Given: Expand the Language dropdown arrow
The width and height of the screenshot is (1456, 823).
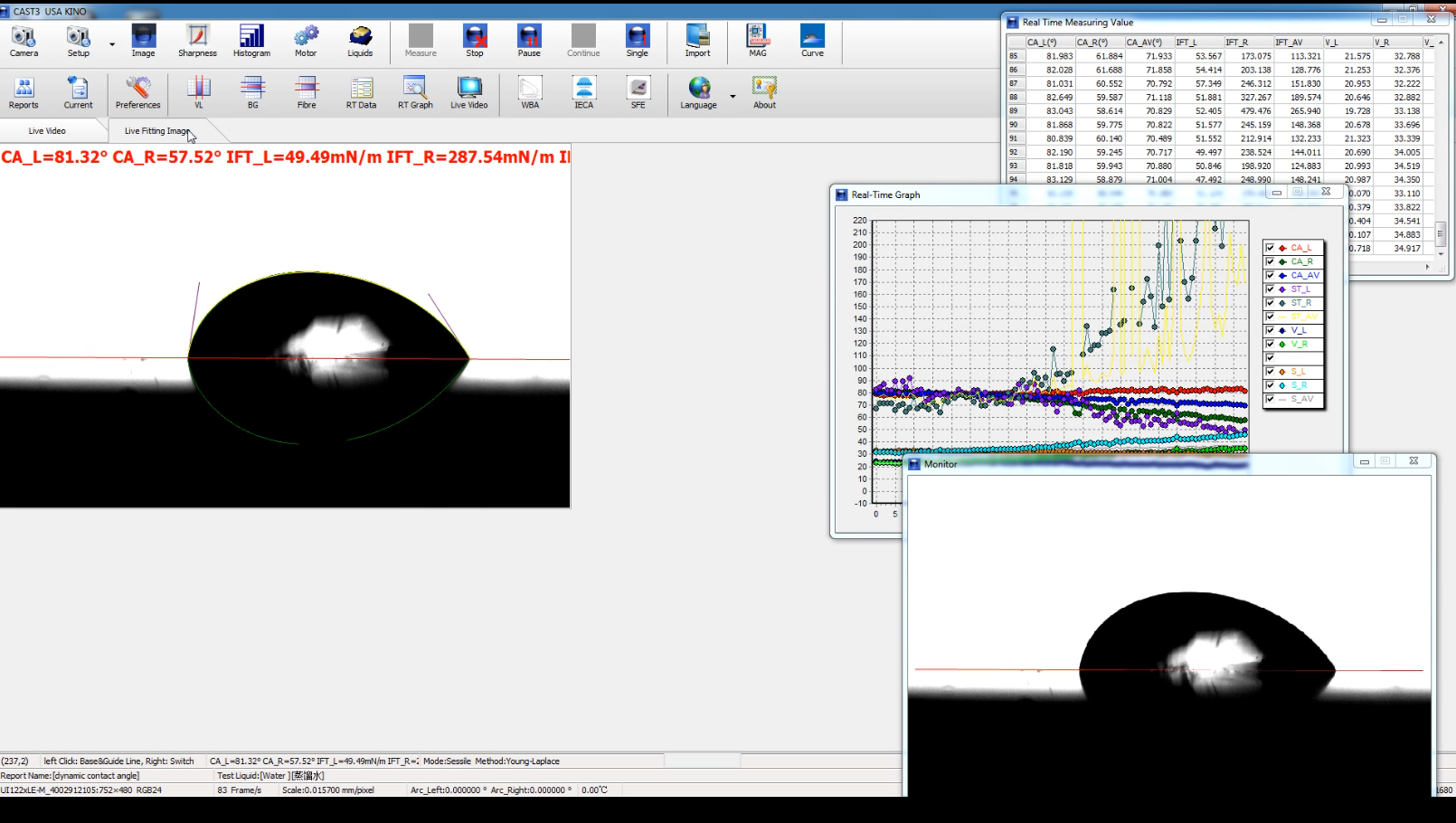Looking at the screenshot, I should (733, 96).
